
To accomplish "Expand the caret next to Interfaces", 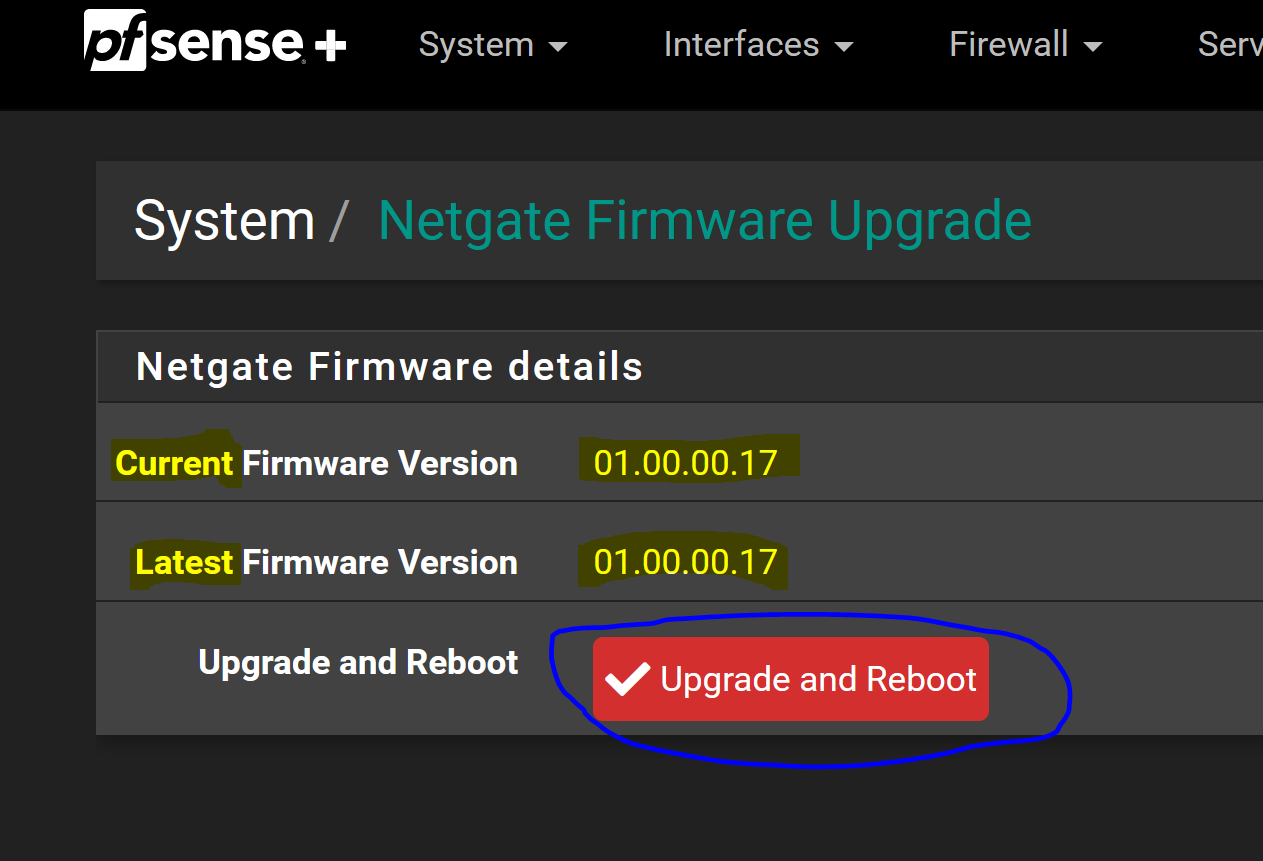I will [x=844, y=47].
